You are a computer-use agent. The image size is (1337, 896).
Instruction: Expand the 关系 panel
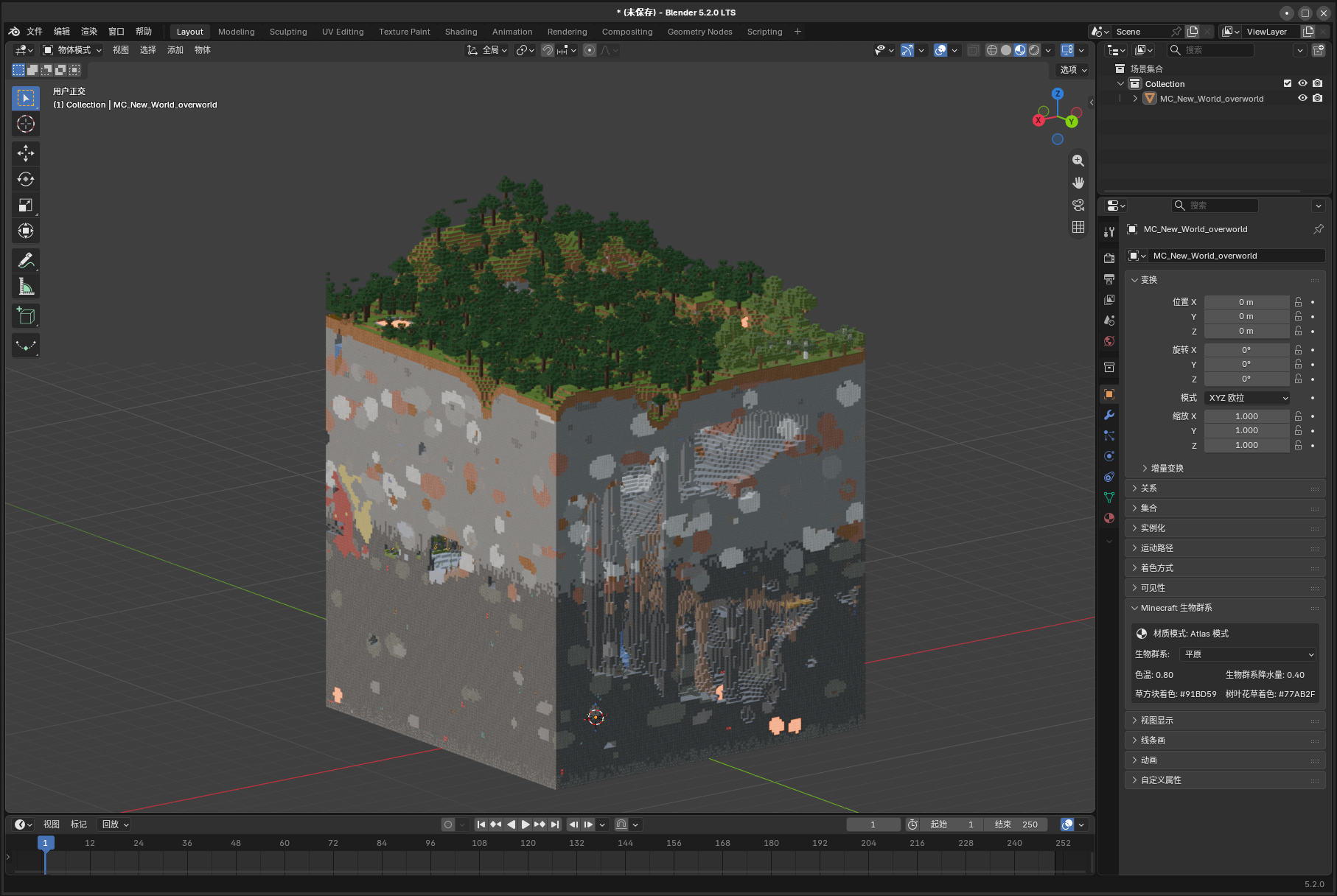click(x=1225, y=489)
